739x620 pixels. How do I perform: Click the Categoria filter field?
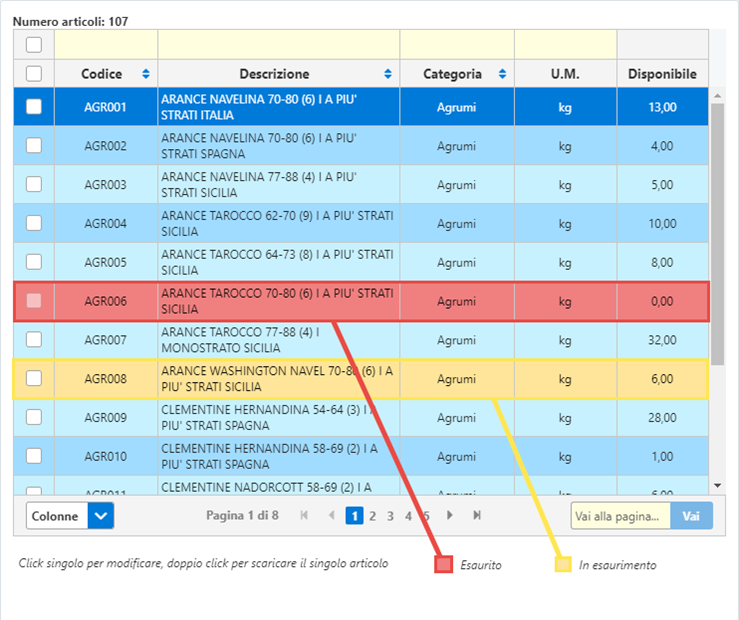[x=457, y=45]
